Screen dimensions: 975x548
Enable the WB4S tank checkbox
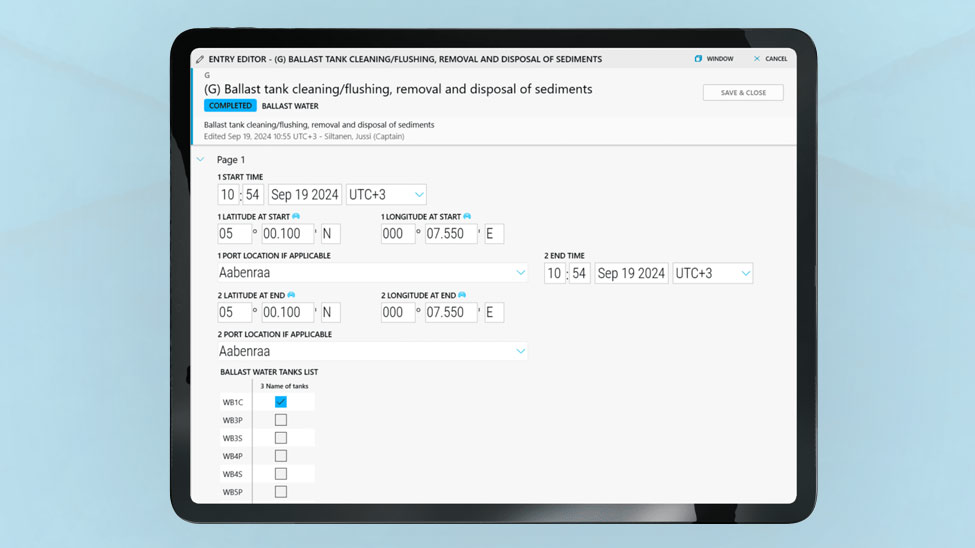point(281,474)
